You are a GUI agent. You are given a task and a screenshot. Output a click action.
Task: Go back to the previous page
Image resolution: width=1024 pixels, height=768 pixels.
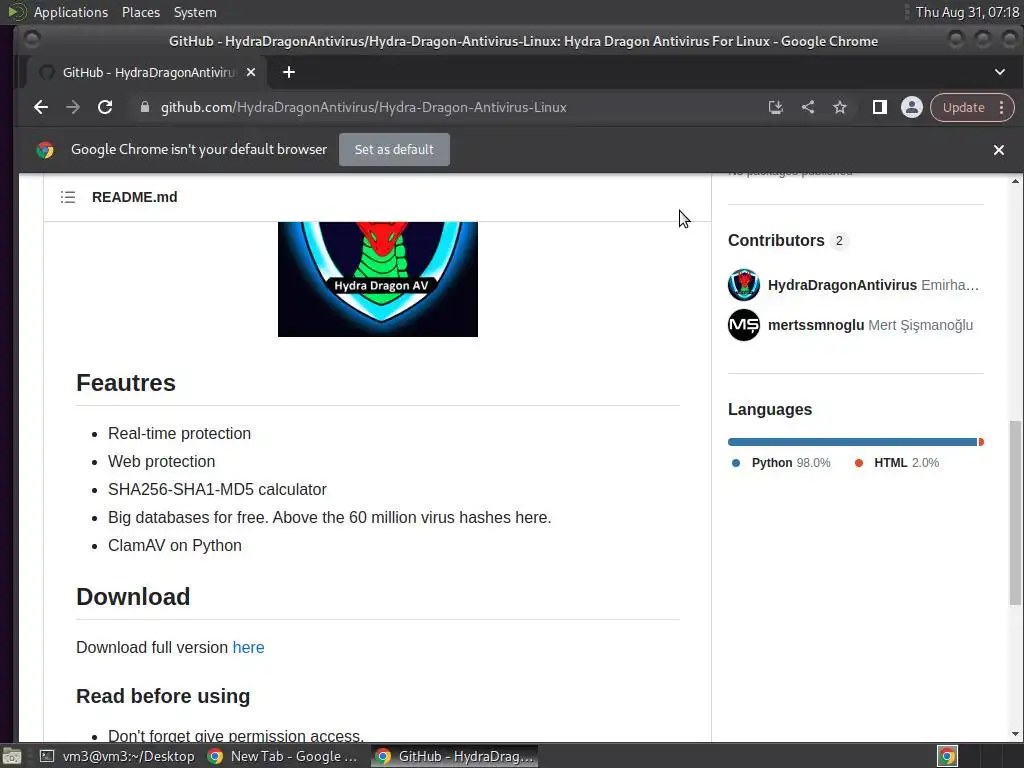(x=40, y=107)
